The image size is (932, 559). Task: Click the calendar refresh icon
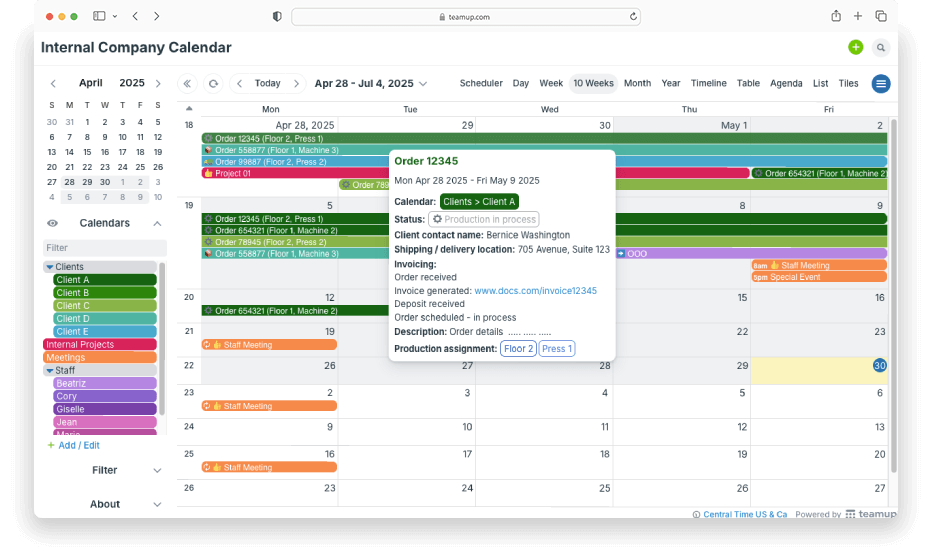[213, 84]
